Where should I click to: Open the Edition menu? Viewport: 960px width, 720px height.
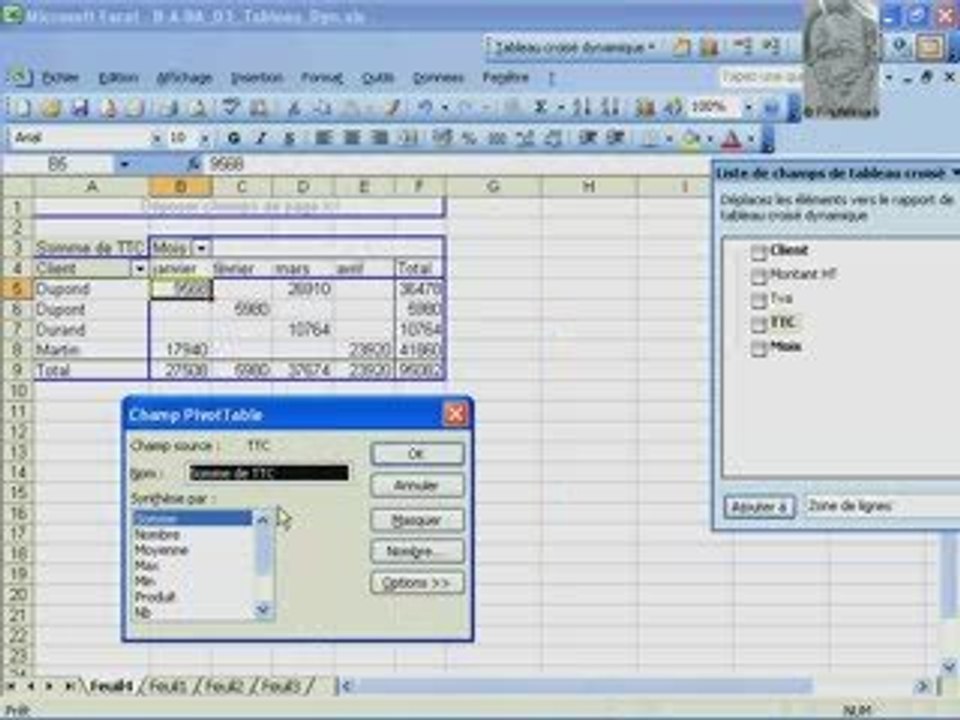tap(118, 78)
